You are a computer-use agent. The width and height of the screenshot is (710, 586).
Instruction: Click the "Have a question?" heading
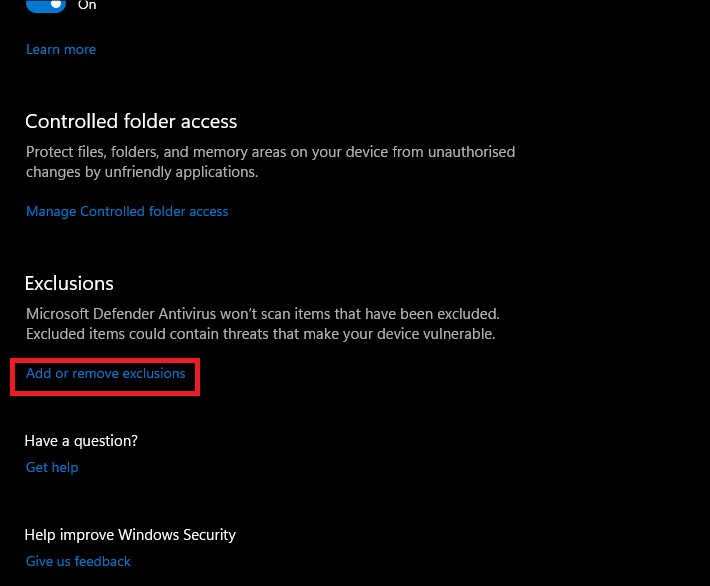pyautogui.click(x=81, y=440)
